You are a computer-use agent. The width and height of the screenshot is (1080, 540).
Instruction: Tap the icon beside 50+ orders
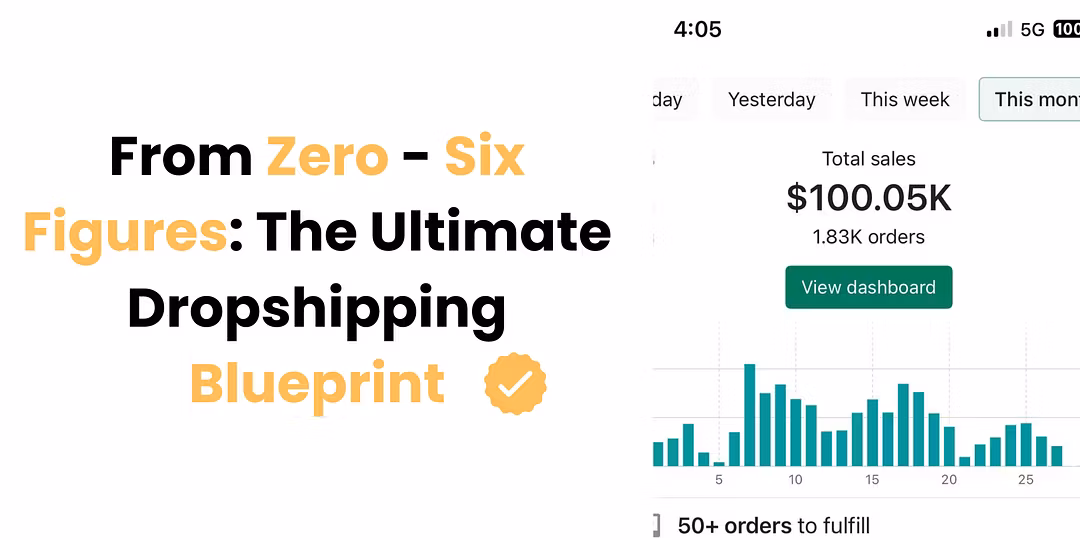pyautogui.click(x=656, y=526)
